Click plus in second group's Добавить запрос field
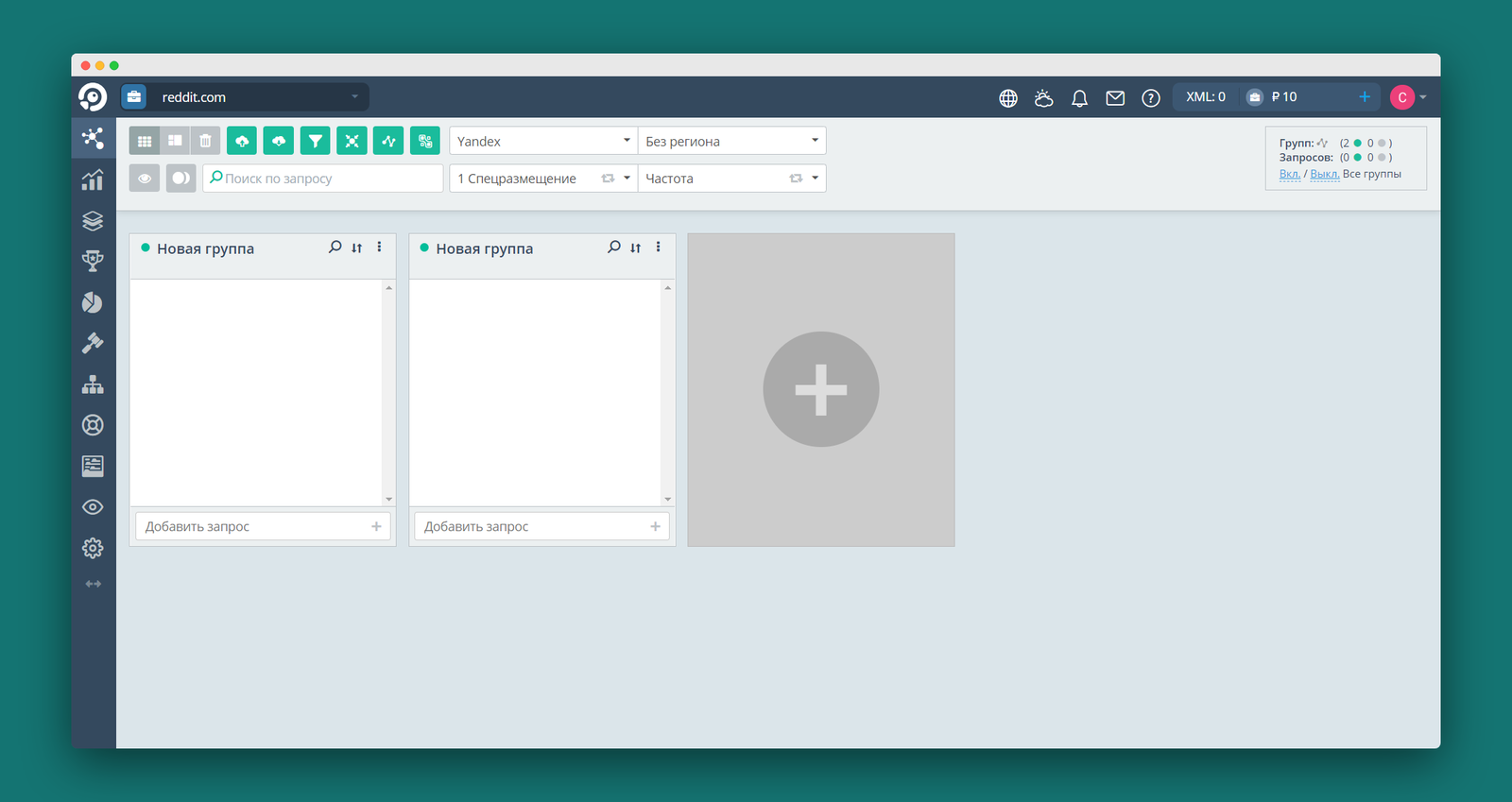 point(655,526)
